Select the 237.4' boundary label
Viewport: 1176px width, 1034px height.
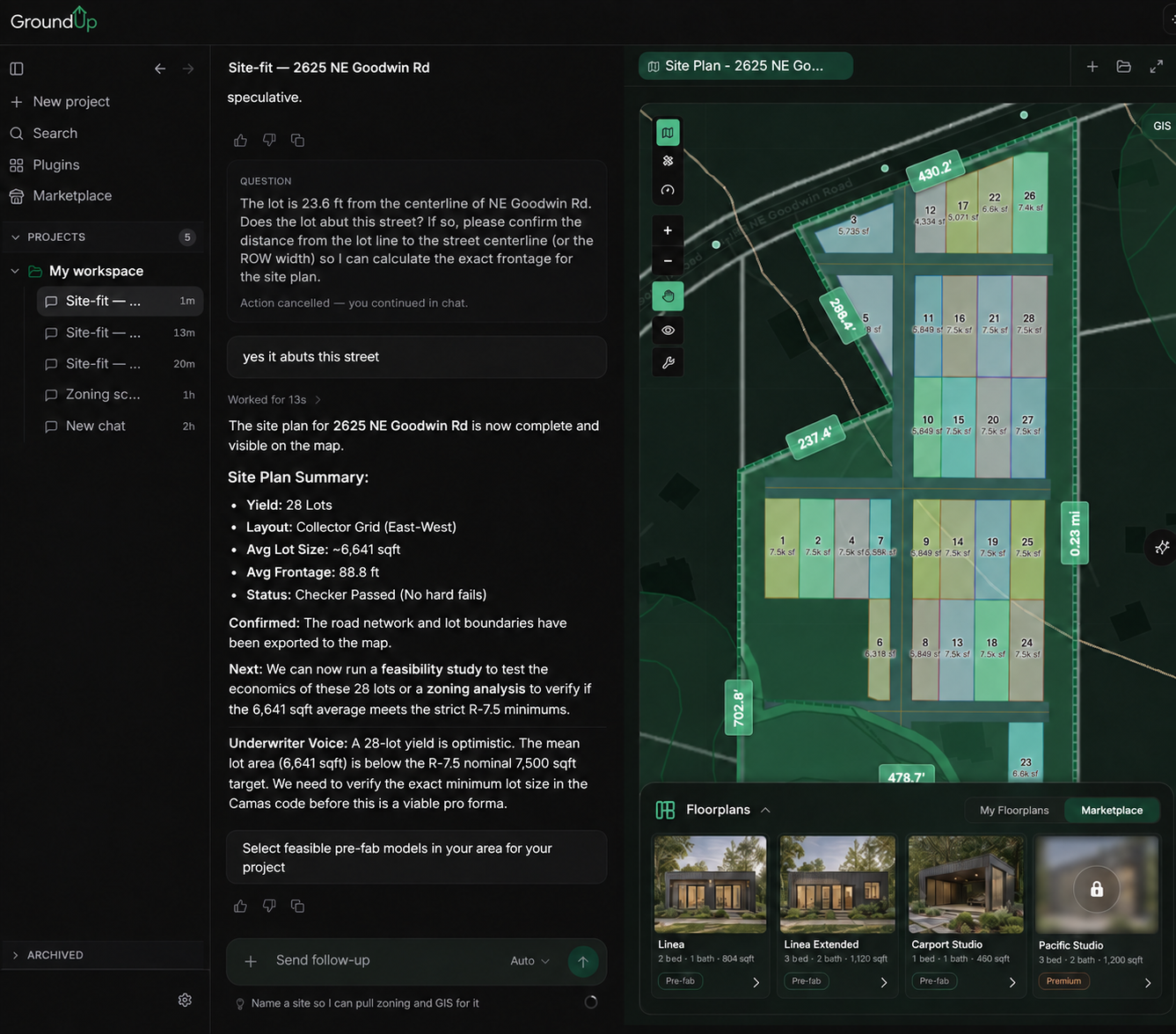pyautogui.click(x=814, y=437)
